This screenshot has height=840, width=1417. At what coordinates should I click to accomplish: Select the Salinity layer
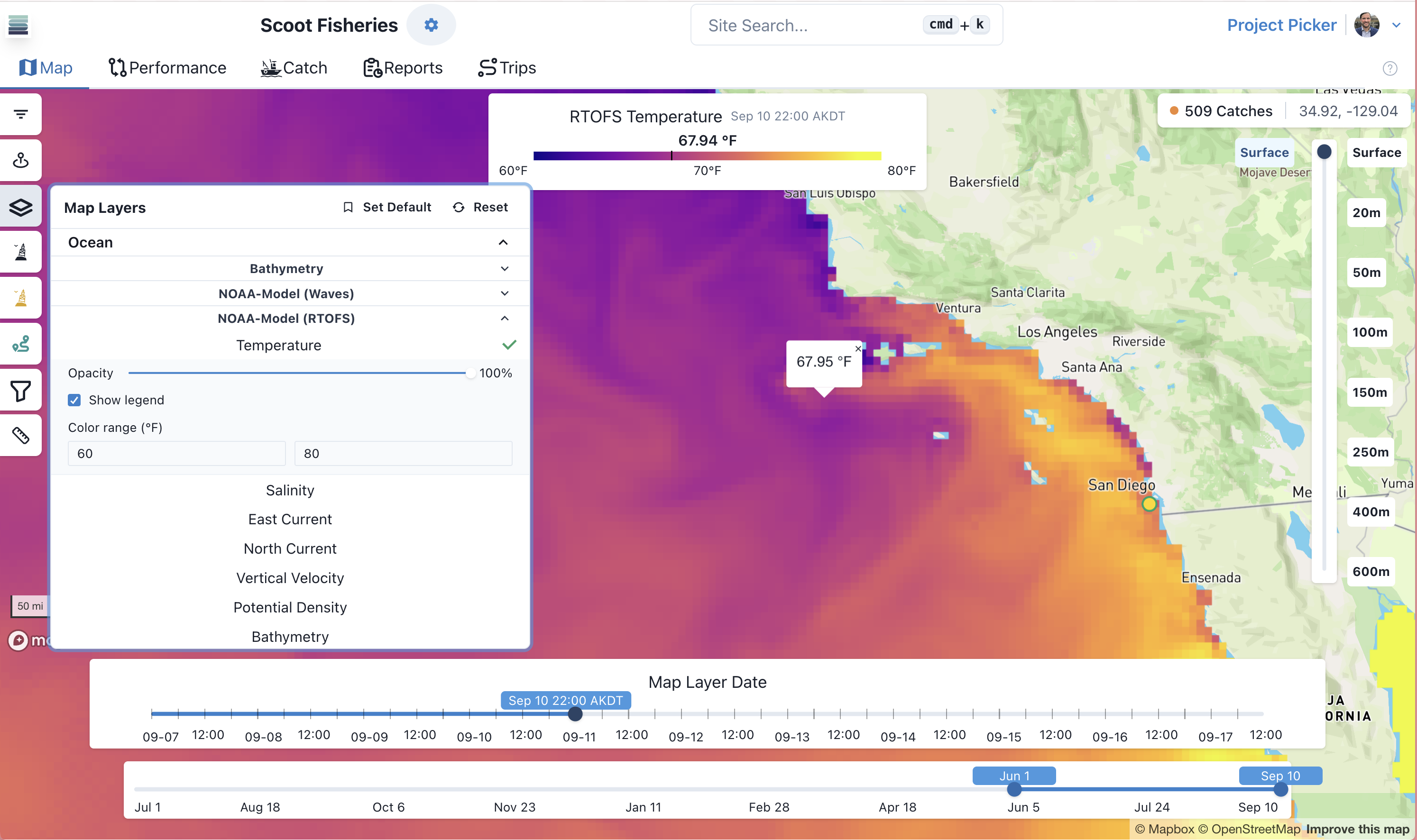point(290,490)
